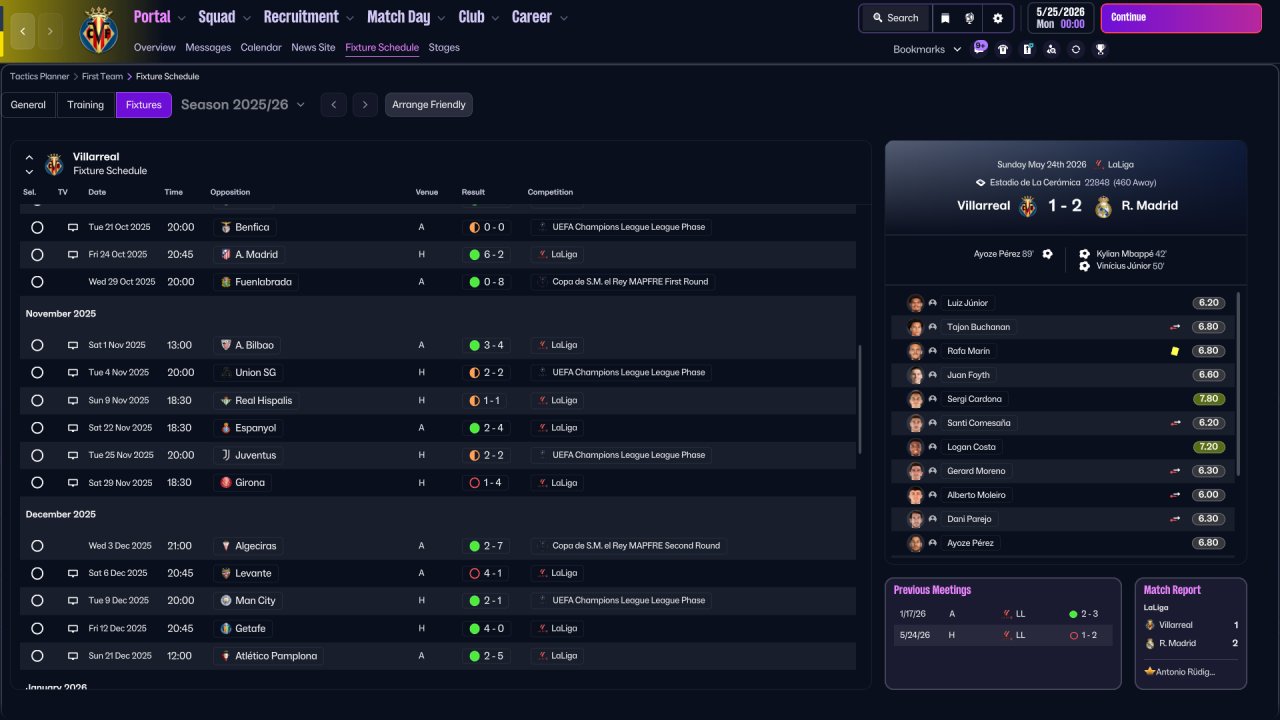Switch to the Overview tab
The image size is (1280, 720).
[x=154, y=47]
